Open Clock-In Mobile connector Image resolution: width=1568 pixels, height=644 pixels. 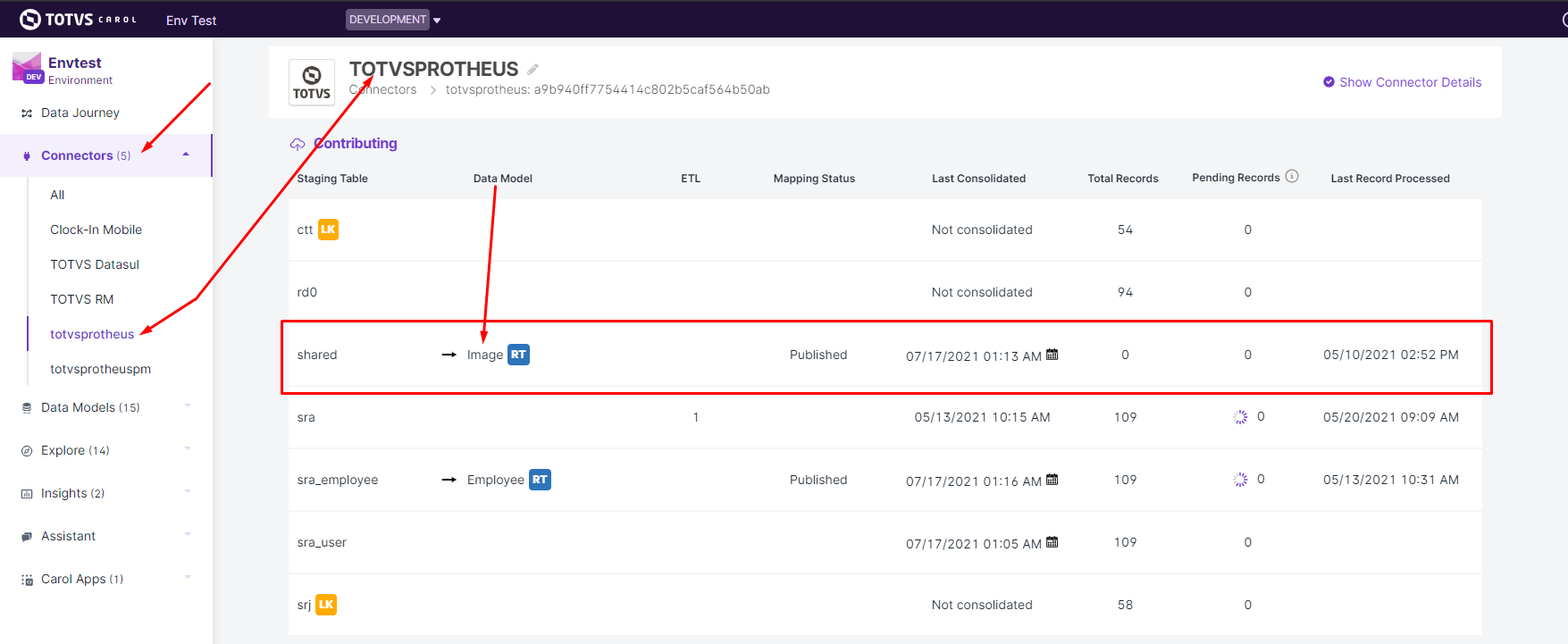96,230
